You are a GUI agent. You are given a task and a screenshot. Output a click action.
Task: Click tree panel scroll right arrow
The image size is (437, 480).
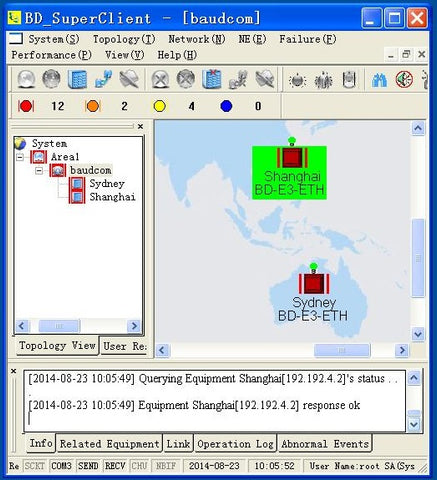coord(134,326)
